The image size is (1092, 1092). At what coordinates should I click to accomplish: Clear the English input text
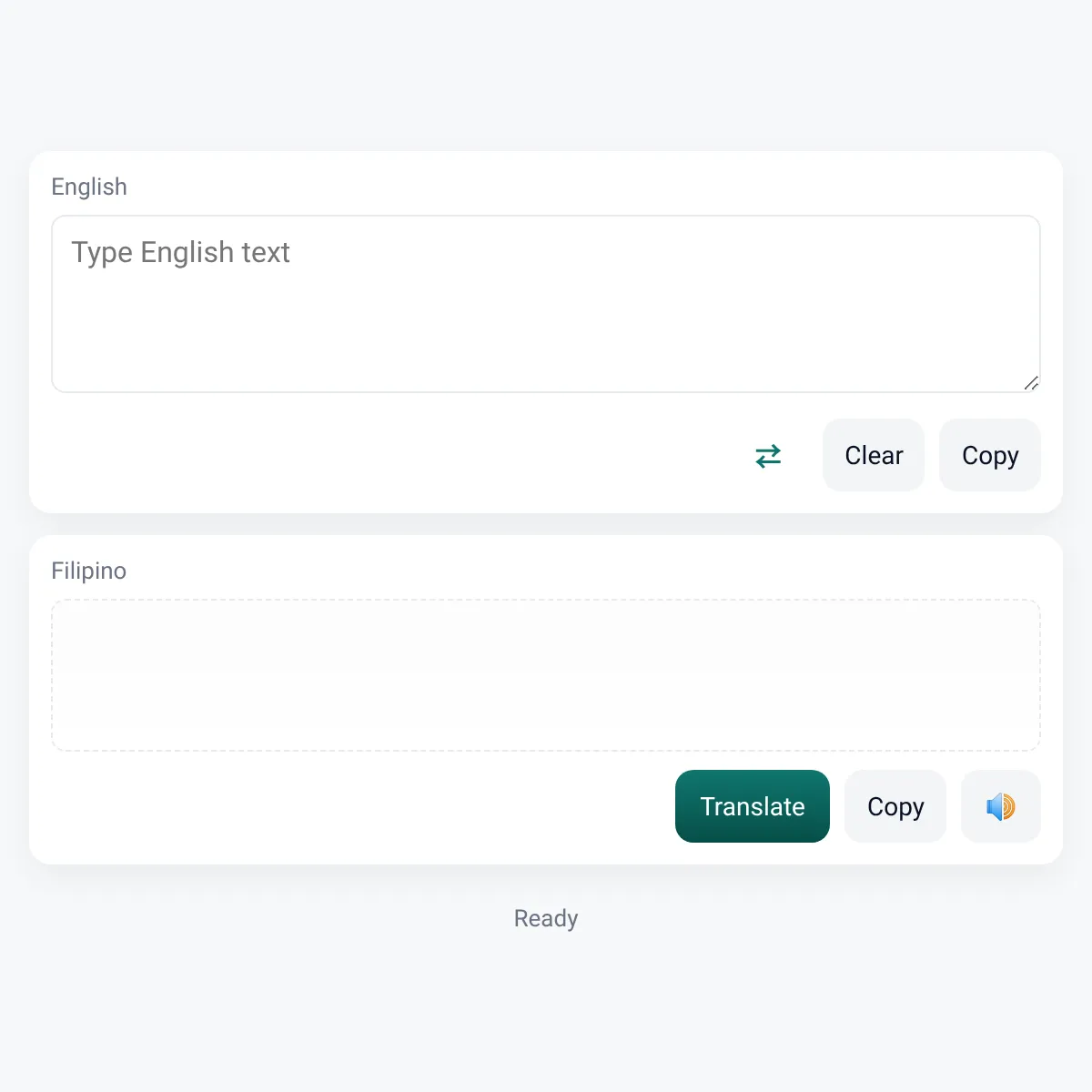pos(874,455)
